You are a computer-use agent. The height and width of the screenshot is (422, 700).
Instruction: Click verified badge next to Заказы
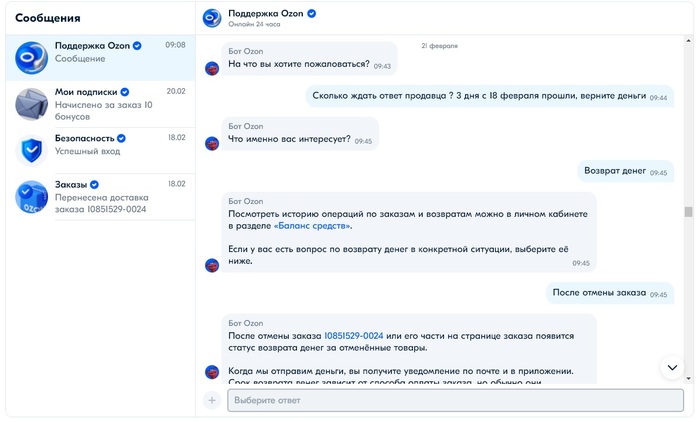tap(94, 184)
